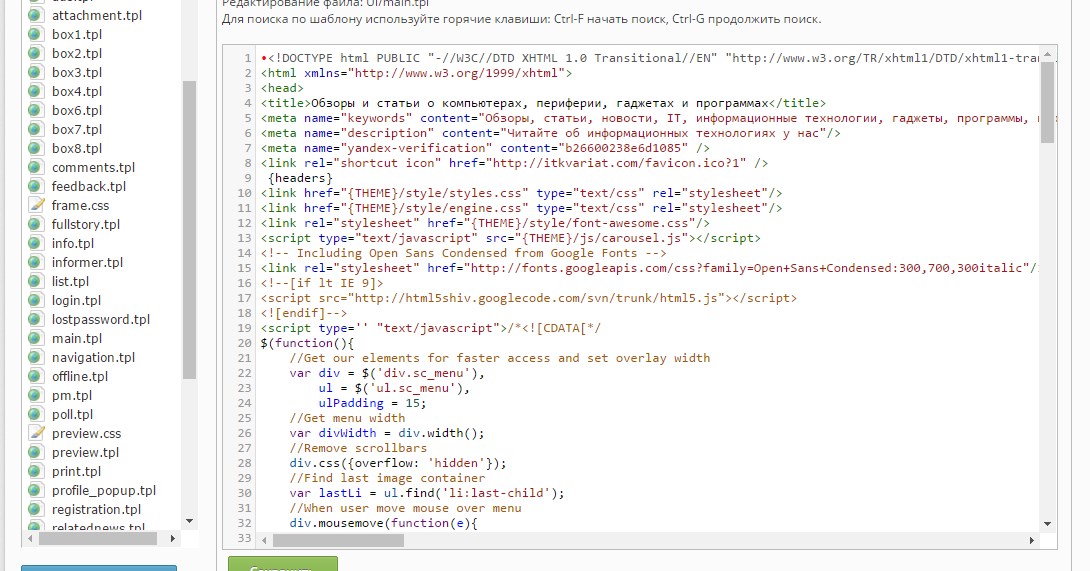Click the file icon next to attachment.tpl

click(x=35, y=15)
